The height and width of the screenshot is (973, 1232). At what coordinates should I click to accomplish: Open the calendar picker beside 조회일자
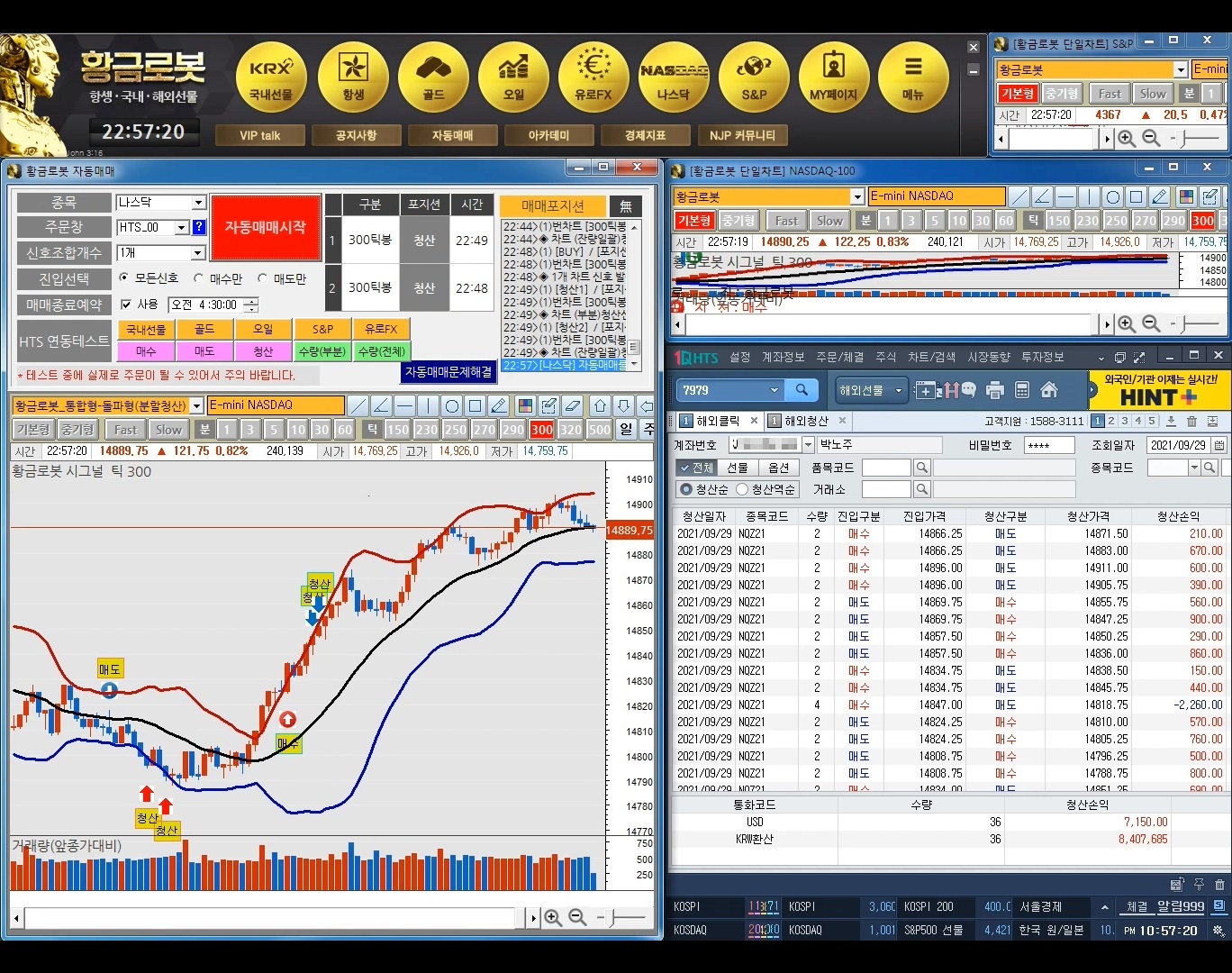(1219, 445)
